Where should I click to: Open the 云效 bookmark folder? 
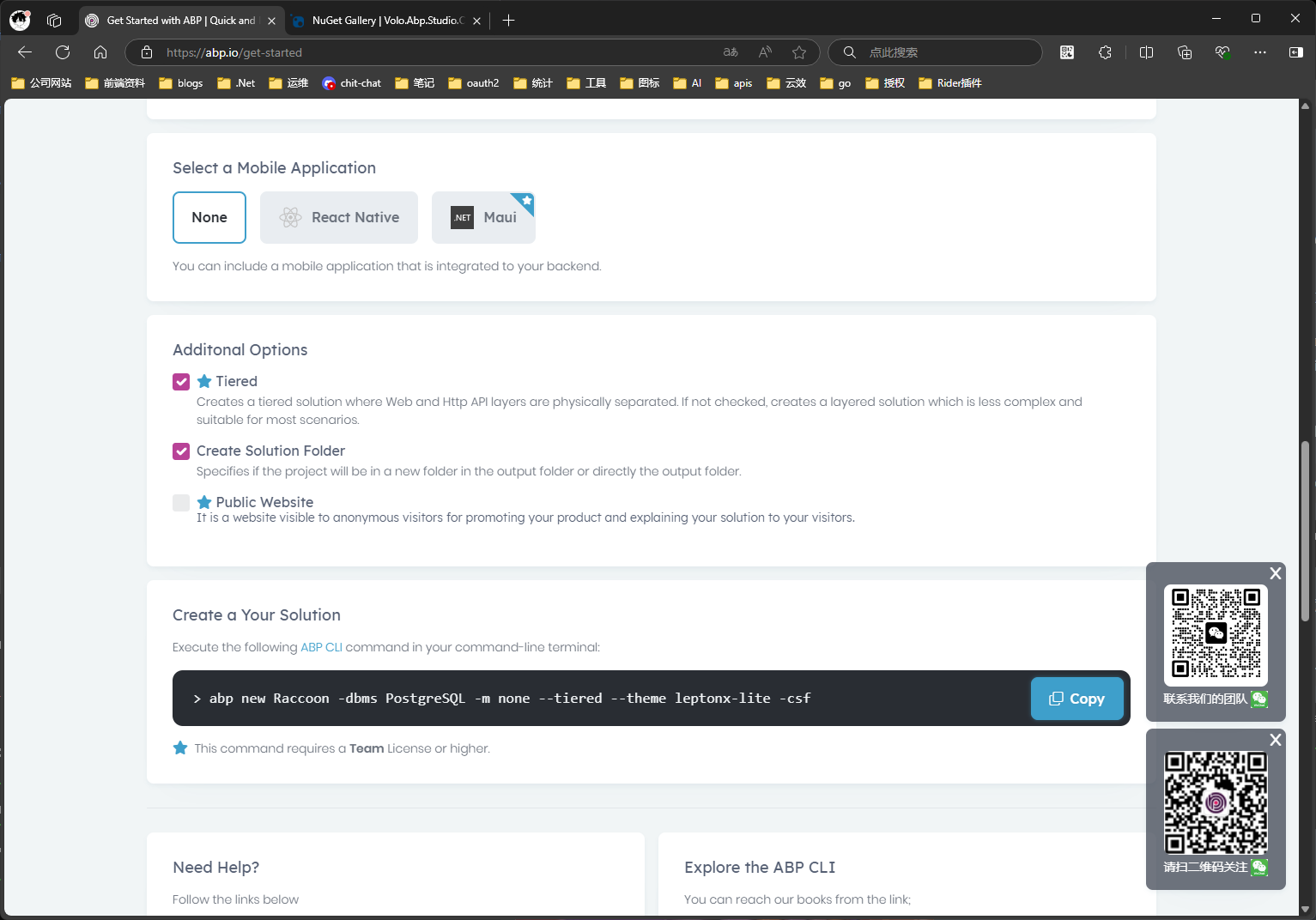786,83
